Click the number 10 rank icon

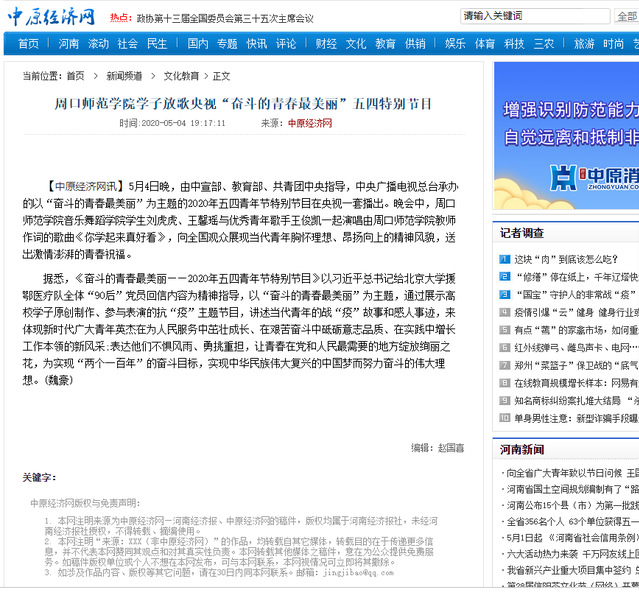505,418
